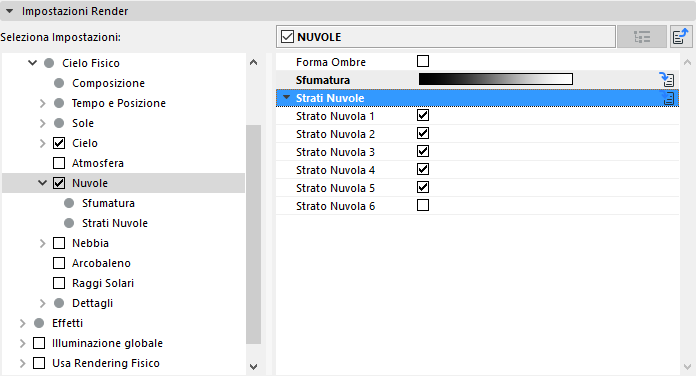Enable the Raggi Solari checkbox
This screenshot has height=376, width=696.
(x=59, y=283)
